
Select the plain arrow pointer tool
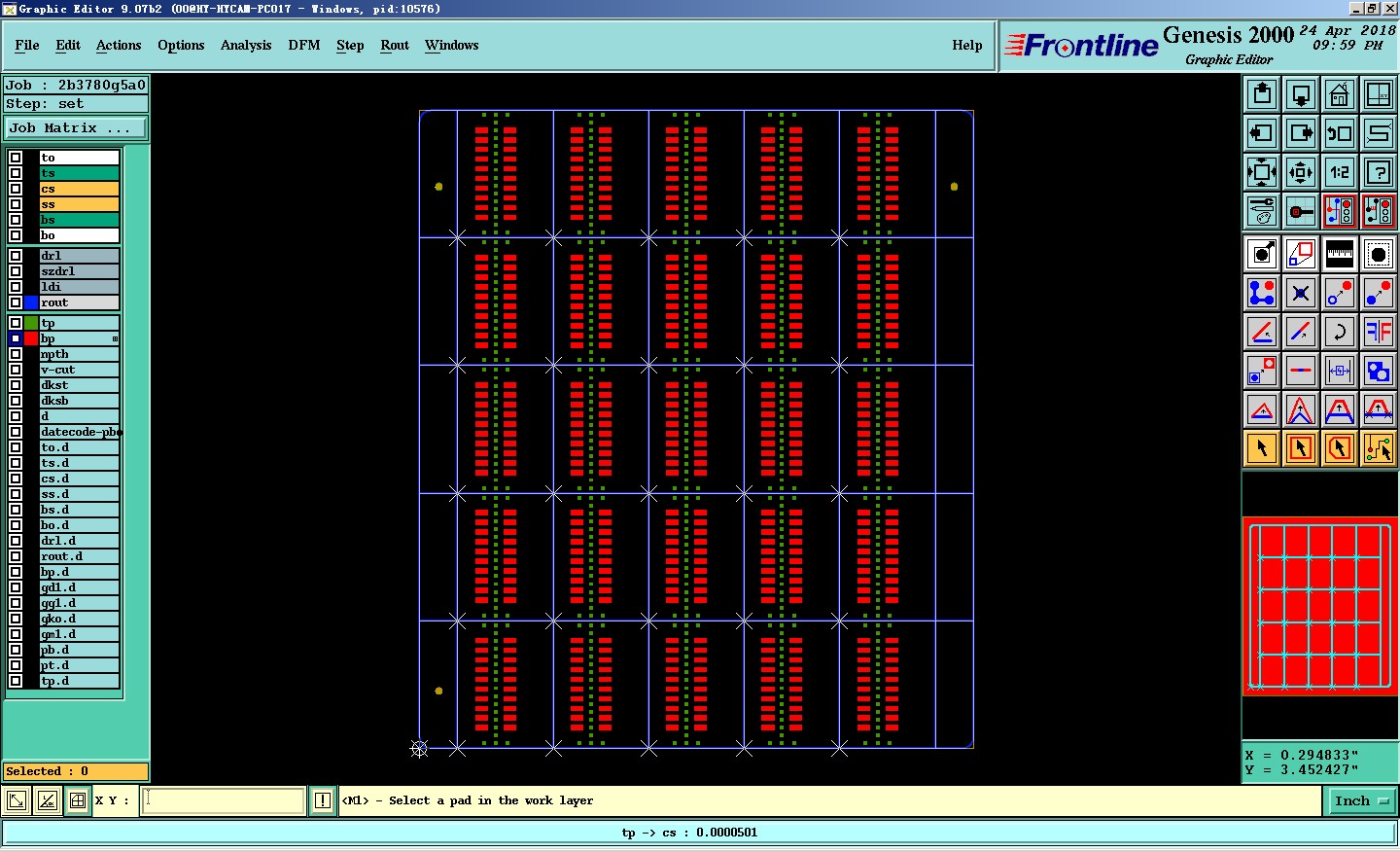(1262, 448)
